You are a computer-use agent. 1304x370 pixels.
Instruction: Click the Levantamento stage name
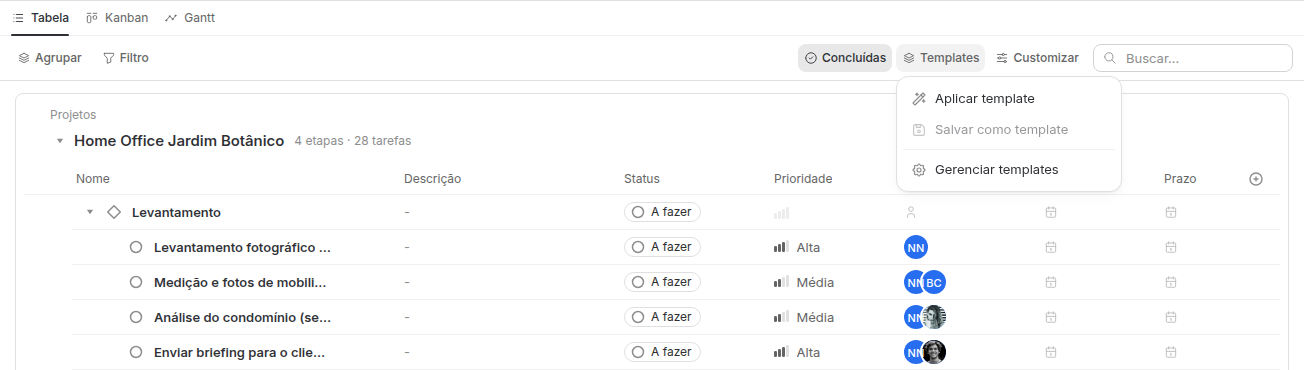pos(176,212)
